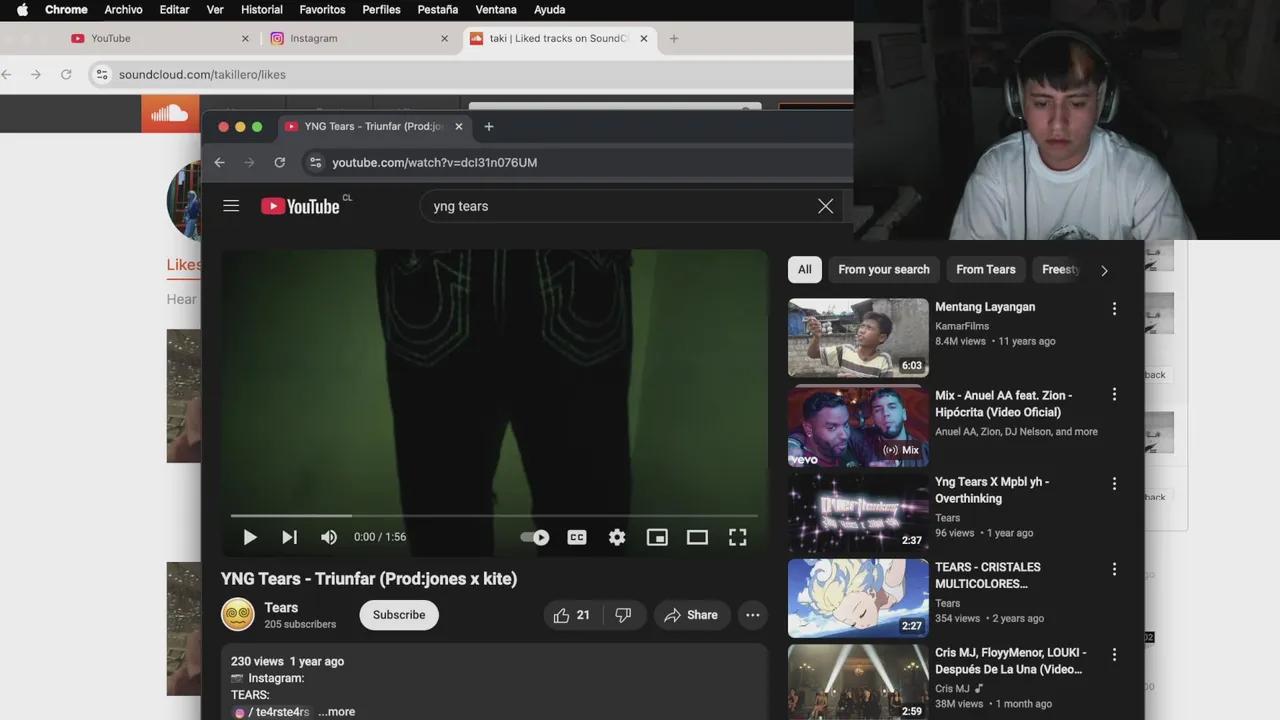Image resolution: width=1280 pixels, height=720 pixels.
Task: Select 'From Tears' filter chip
Action: pos(985,269)
